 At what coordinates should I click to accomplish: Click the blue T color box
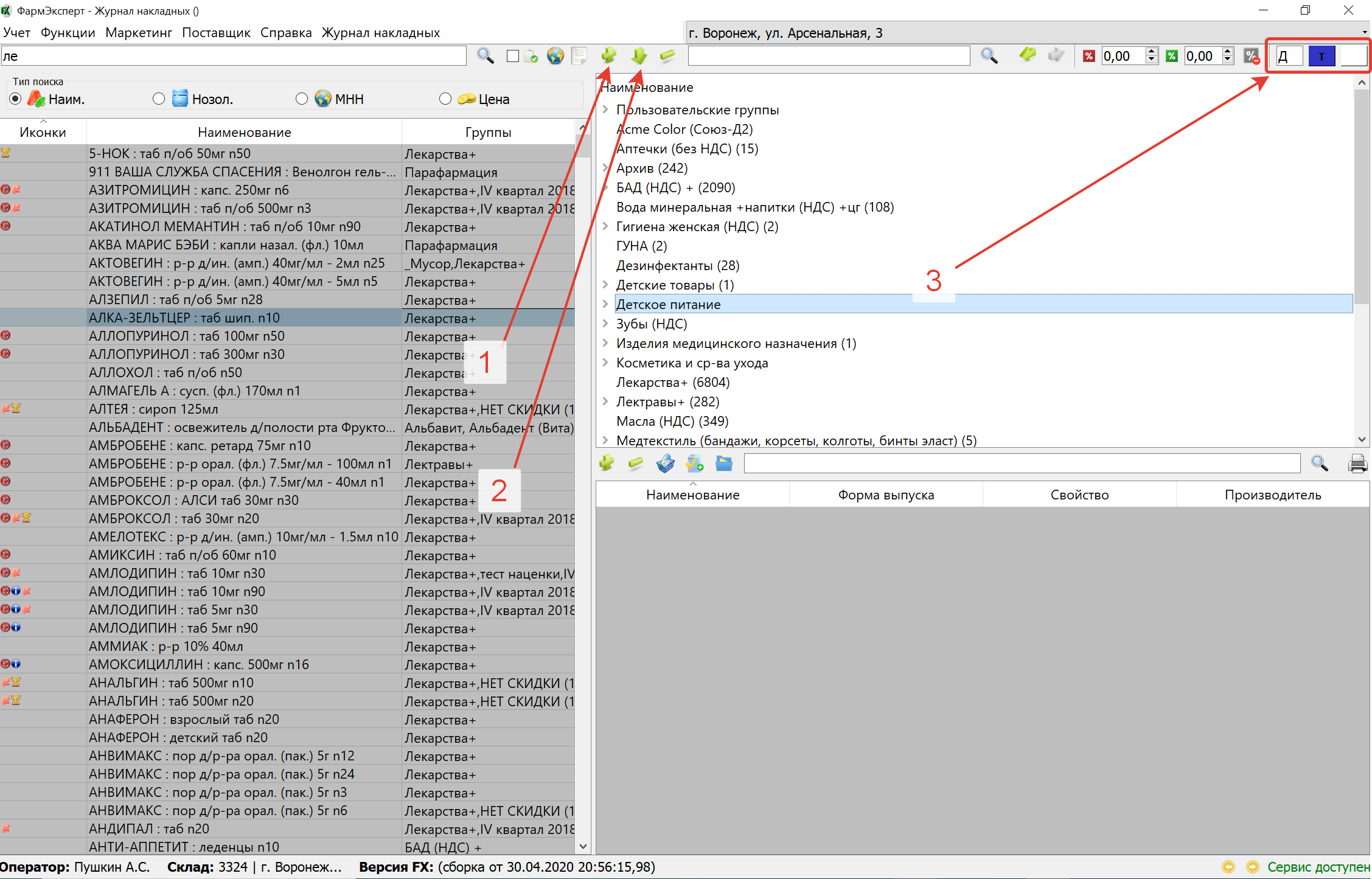[1322, 57]
